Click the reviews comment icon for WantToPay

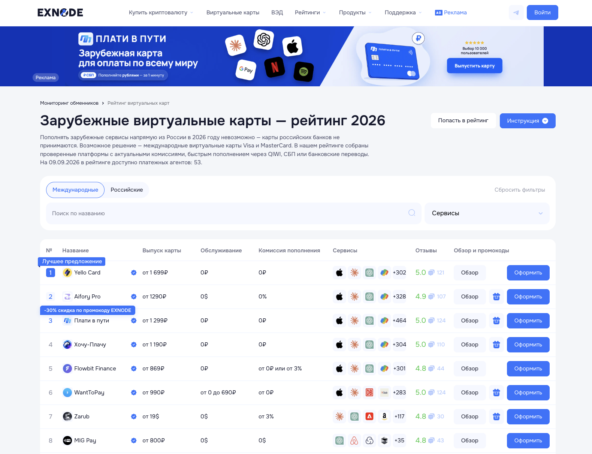(x=431, y=392)
